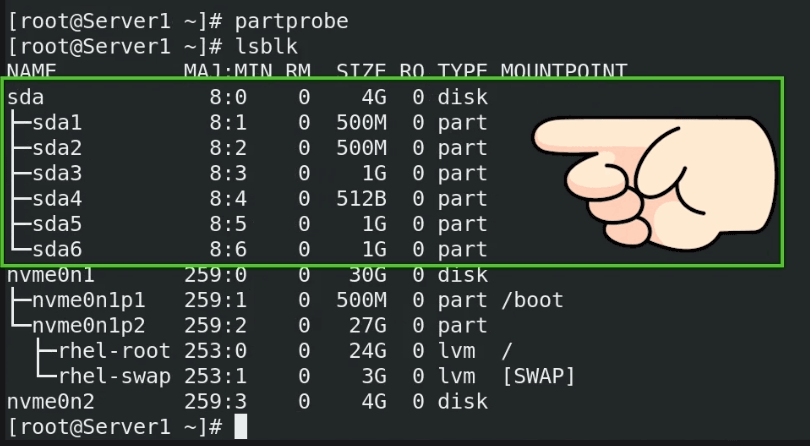Click the '27G' size value

click(x=368, y=325)
